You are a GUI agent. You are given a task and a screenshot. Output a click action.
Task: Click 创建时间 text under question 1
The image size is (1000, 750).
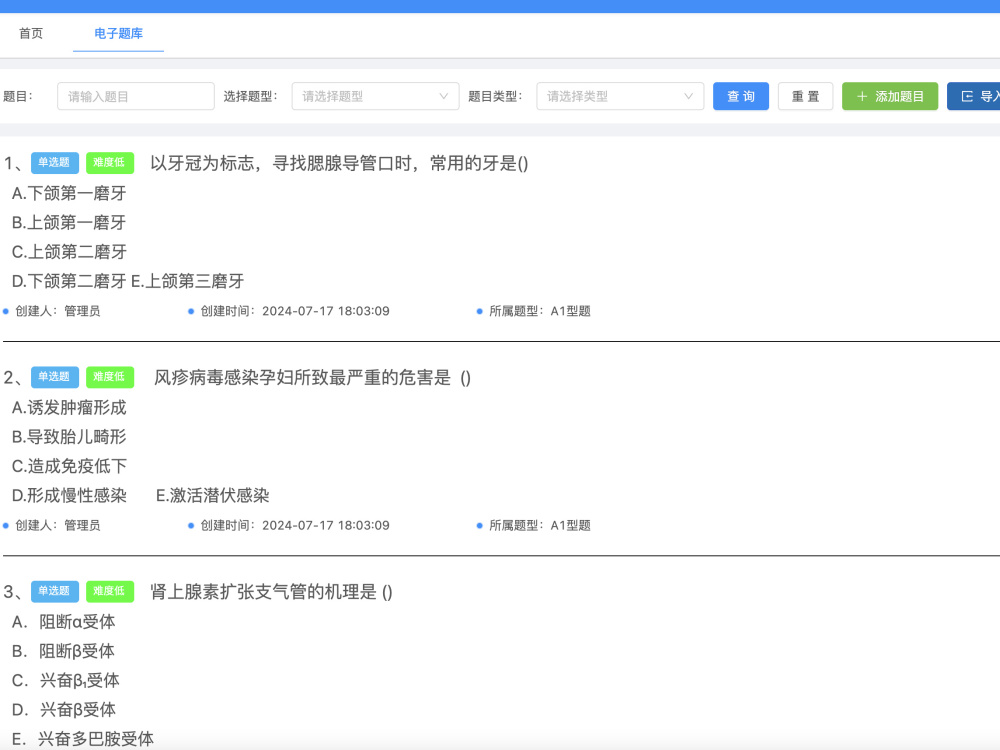(295, 311)
